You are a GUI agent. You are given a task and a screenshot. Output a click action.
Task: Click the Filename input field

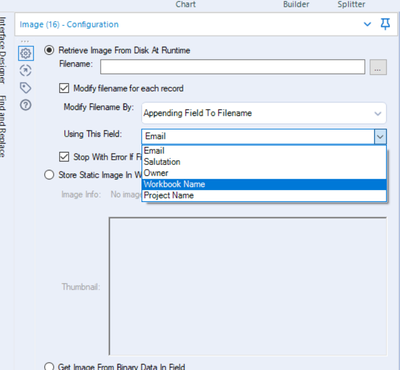(x=233, y=67)
